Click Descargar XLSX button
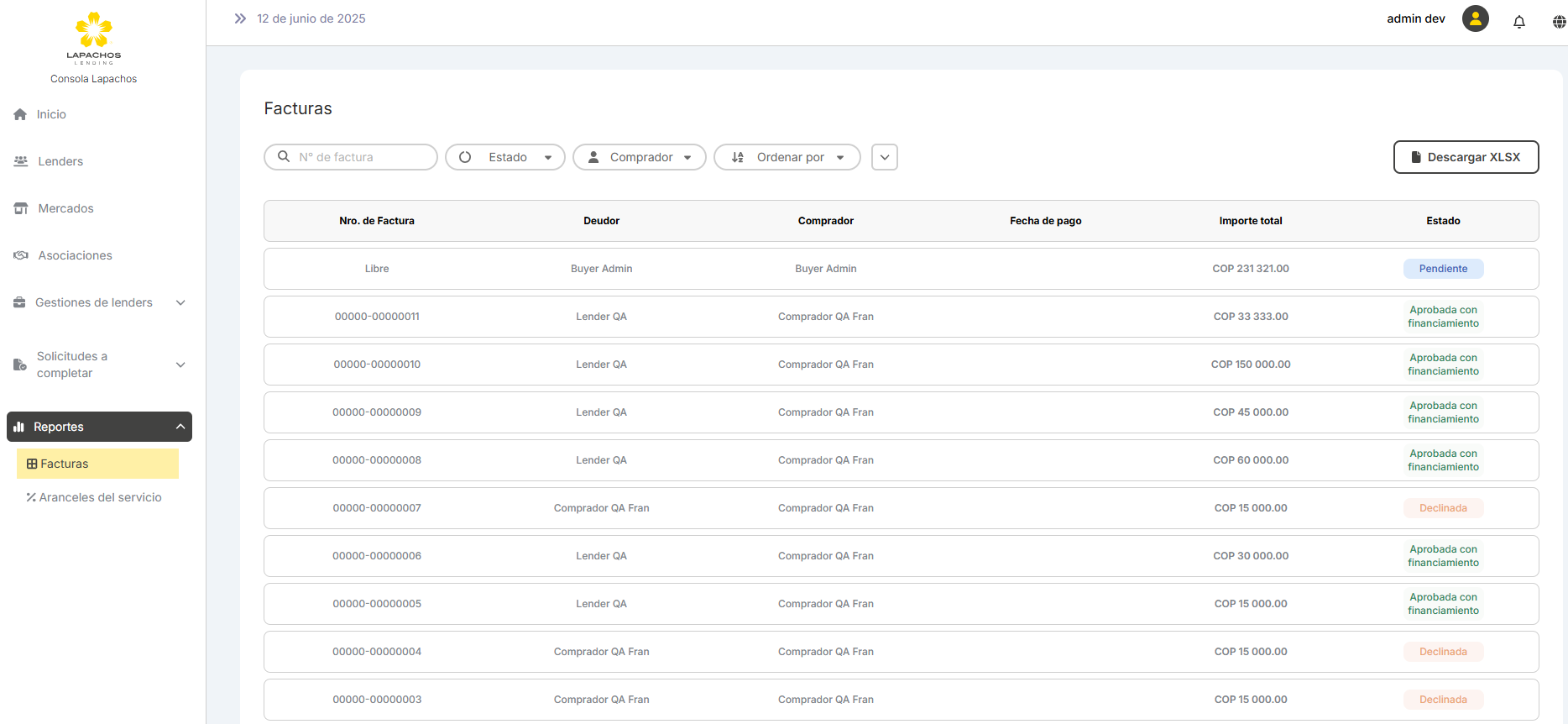This screenshot has width=1568, height=724. click(x=1466, y=157)
